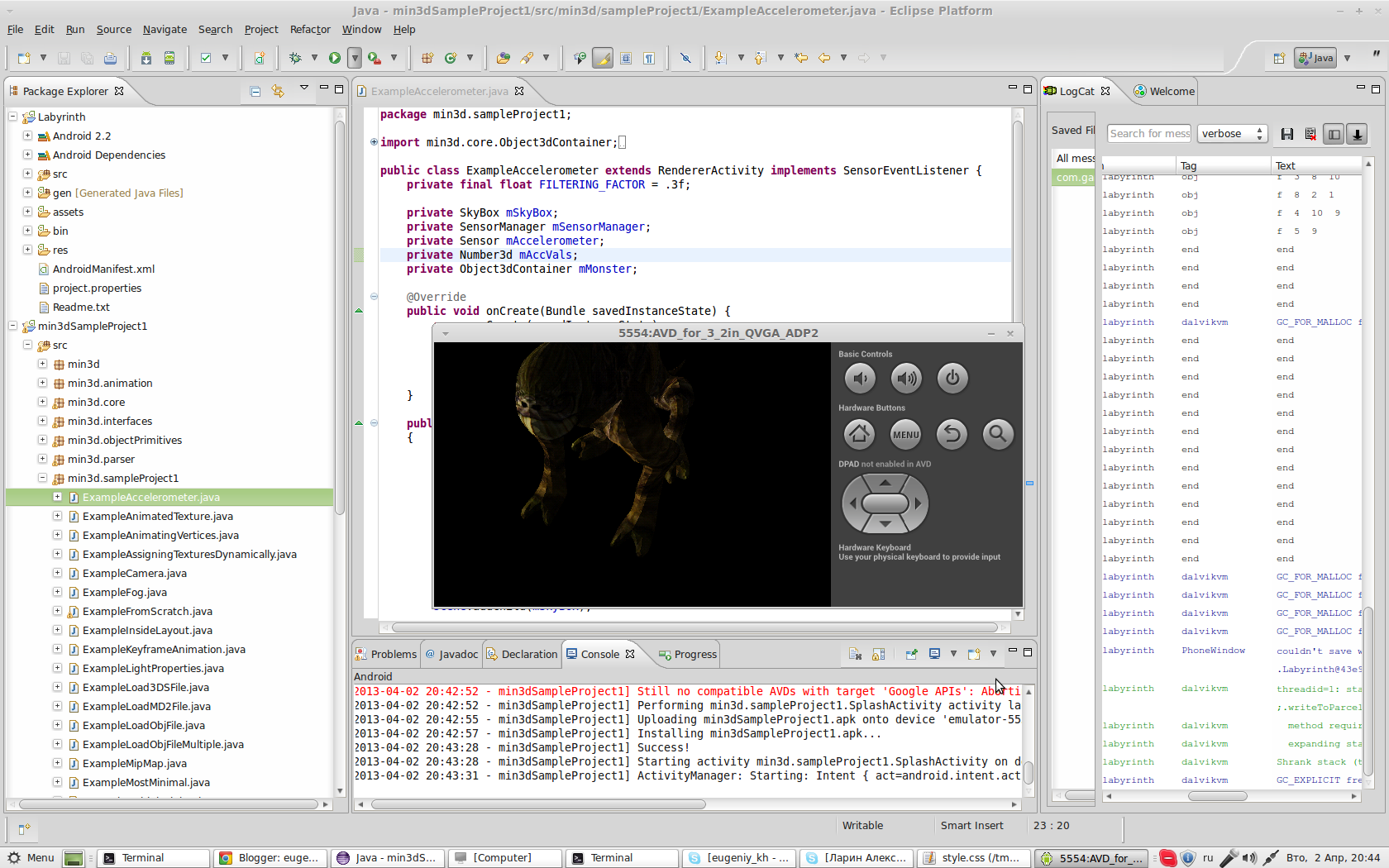Image resolution: width=1389 pixels, height=868 pixels.
Task: Collapse the min3d.sampleProject1 package
Action: click(42, 478)
